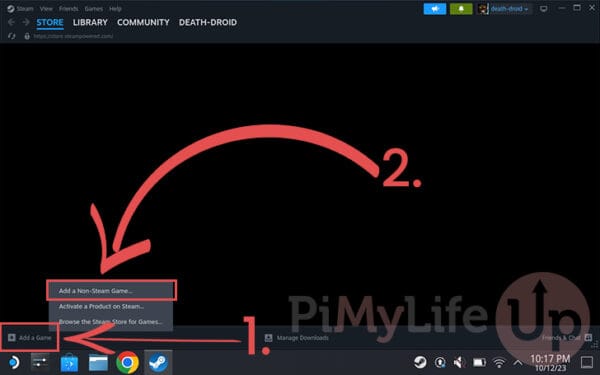The width and height of the screenshot is (600, 375).
Task: Open the Dolphin file manager
Action: click(x=98, y=363)
